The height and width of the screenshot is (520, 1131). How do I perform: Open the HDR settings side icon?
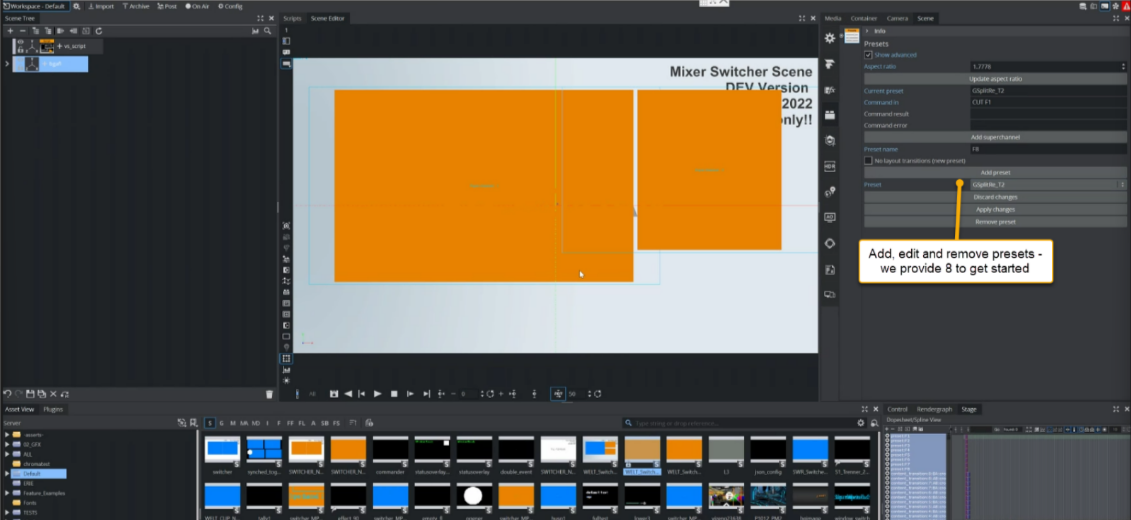tap(830, 165)
